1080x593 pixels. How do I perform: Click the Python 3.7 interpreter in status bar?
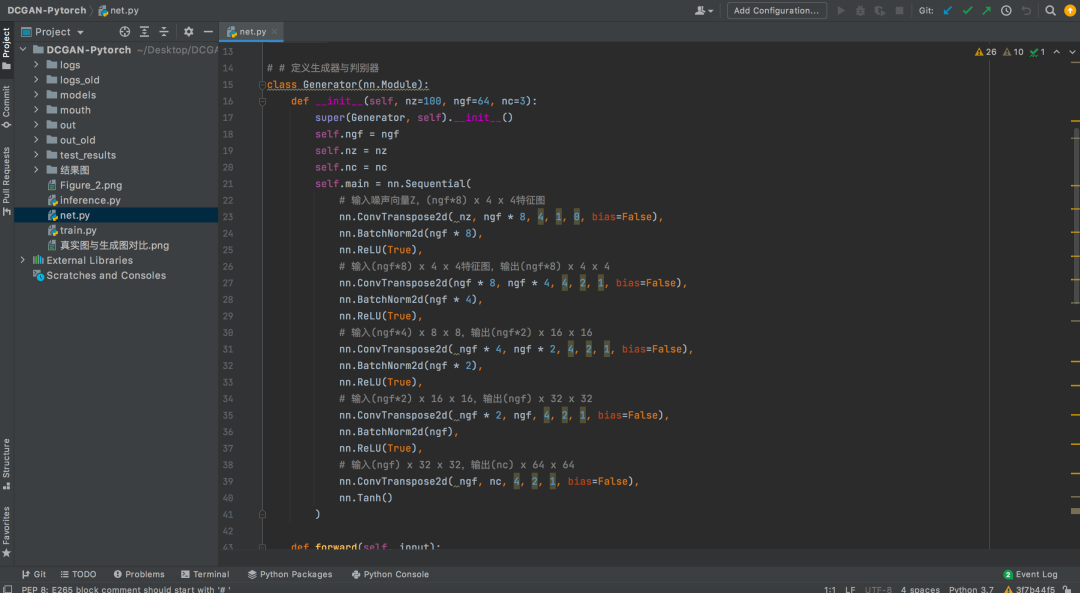971,590
